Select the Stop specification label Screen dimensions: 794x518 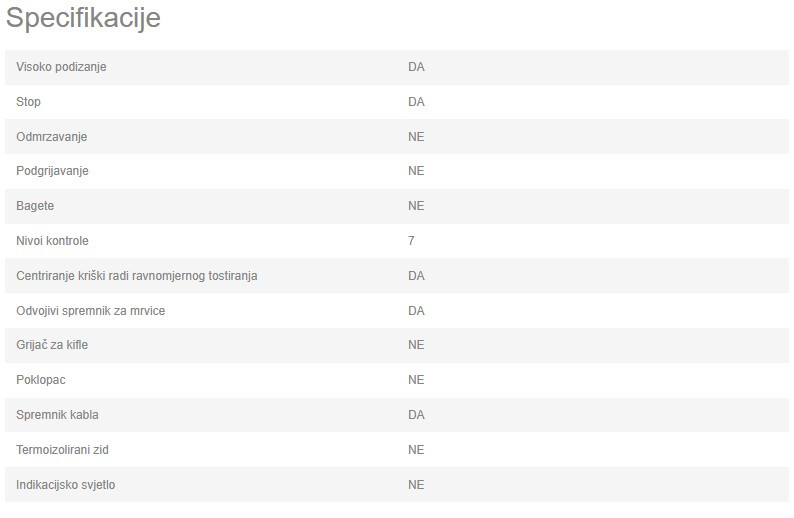coord(28,102)
